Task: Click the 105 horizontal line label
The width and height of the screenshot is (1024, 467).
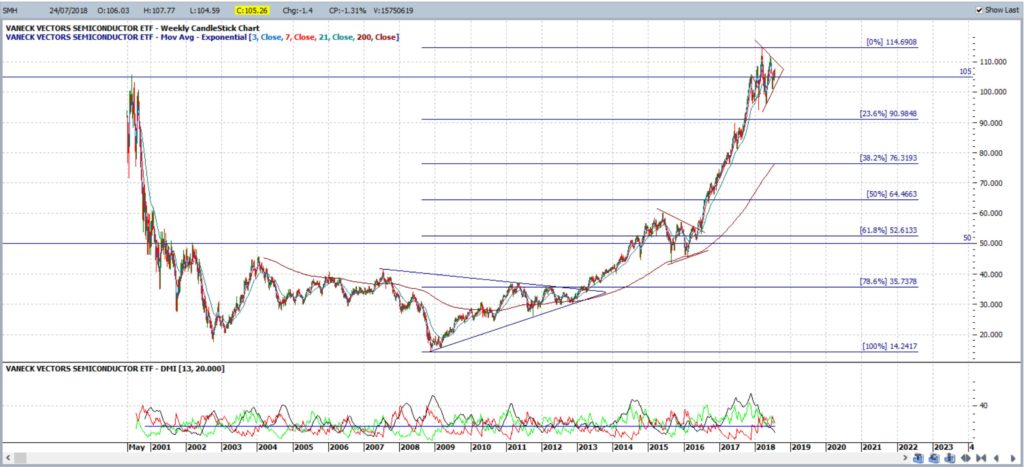Action: [965, 72]
